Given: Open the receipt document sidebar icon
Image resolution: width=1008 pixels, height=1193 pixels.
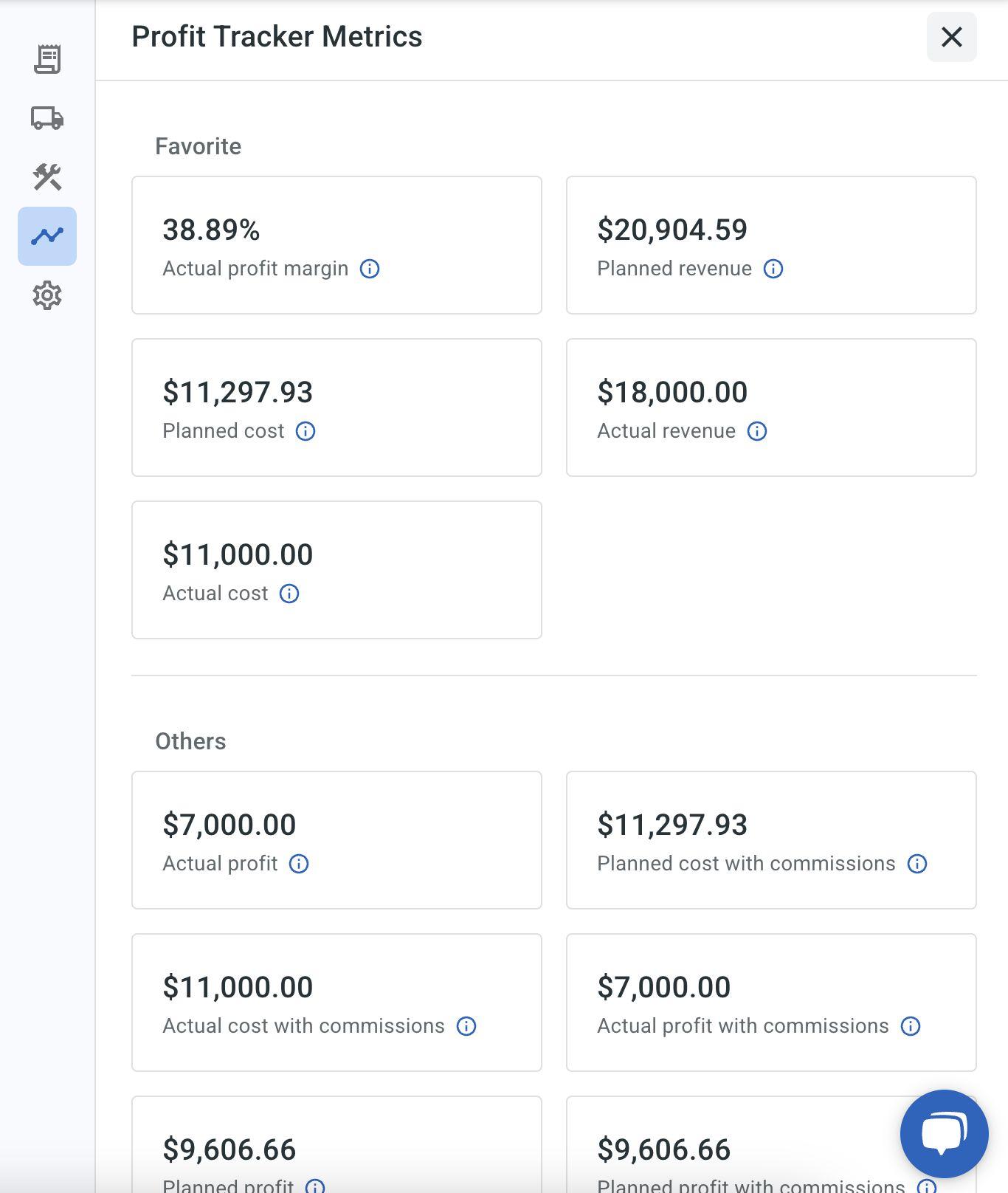Looking at the screenshot, I should pos(47,59).
